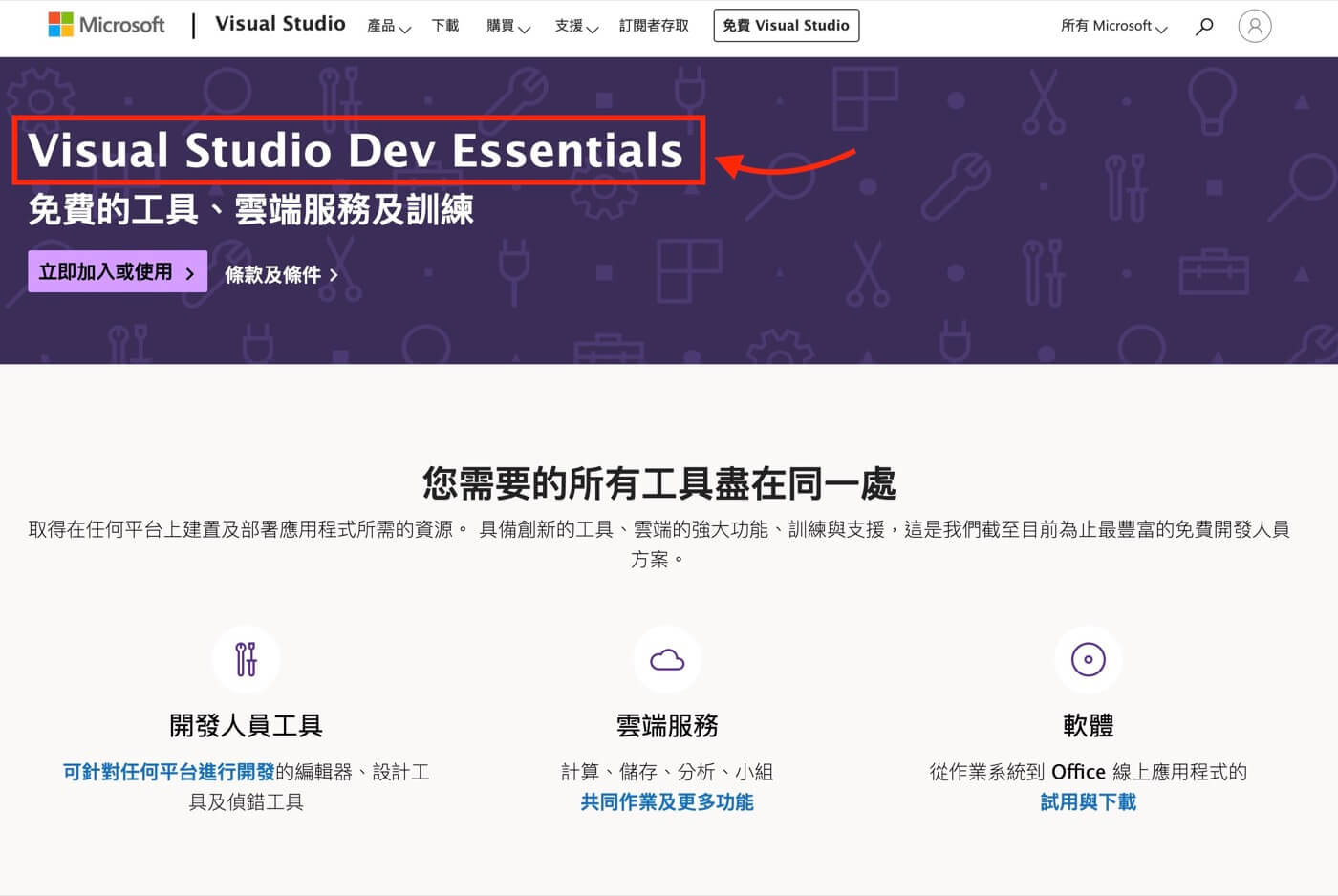1338x896 pixels.
Task: Open the 訂閱者存取 nav item
Action: pos(654,26)
